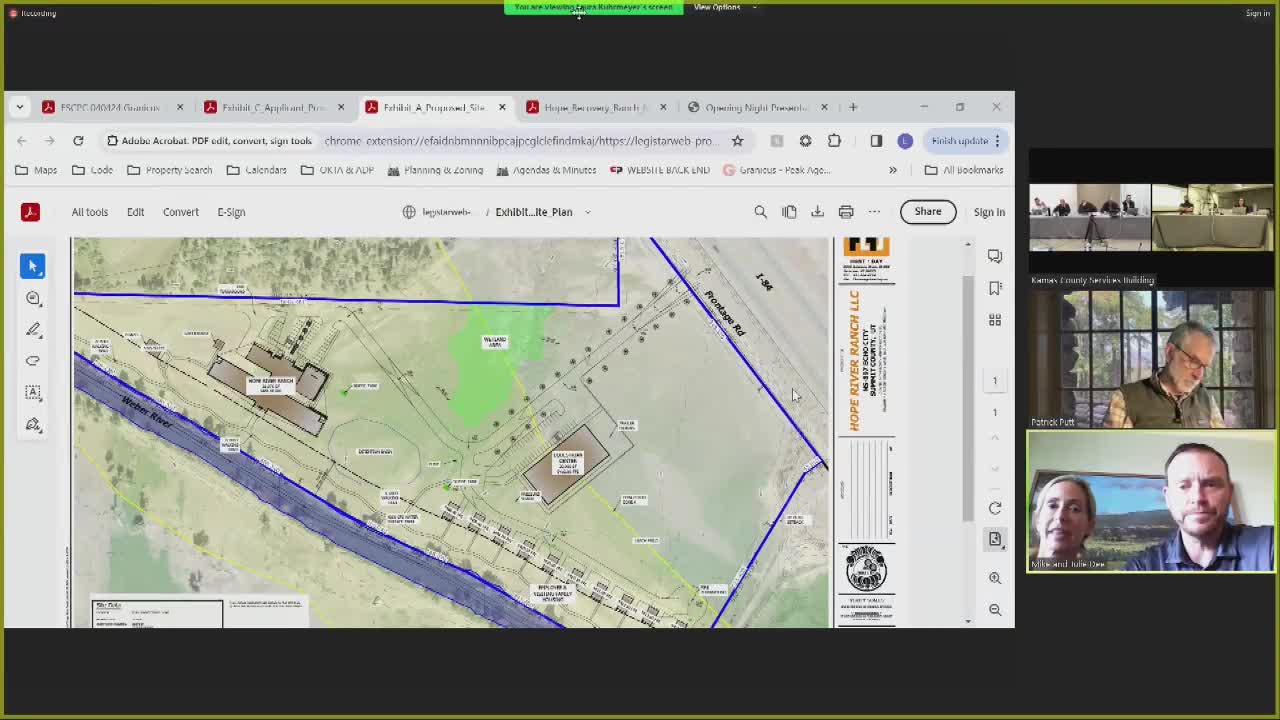
Task: Show hidden bookmarks with the chevron
Action: [893, 170]
